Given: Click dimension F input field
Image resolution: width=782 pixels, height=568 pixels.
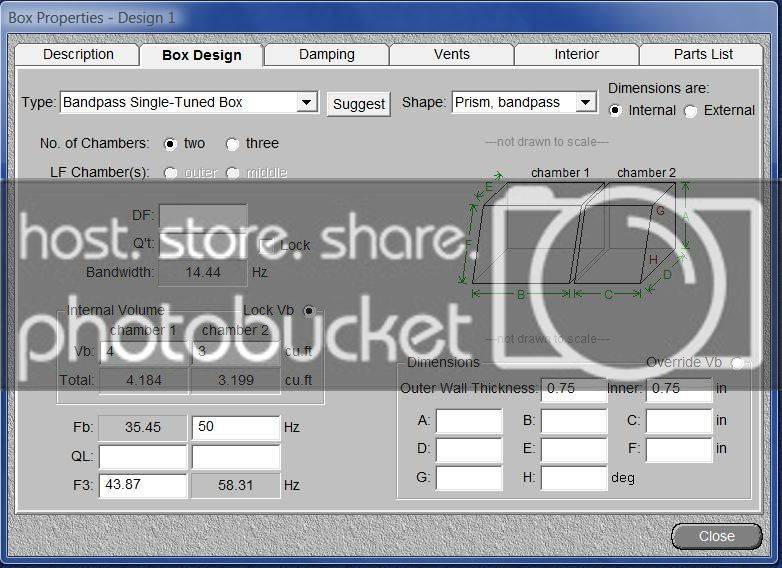Looking at the screenshot, I should (679, 449).
